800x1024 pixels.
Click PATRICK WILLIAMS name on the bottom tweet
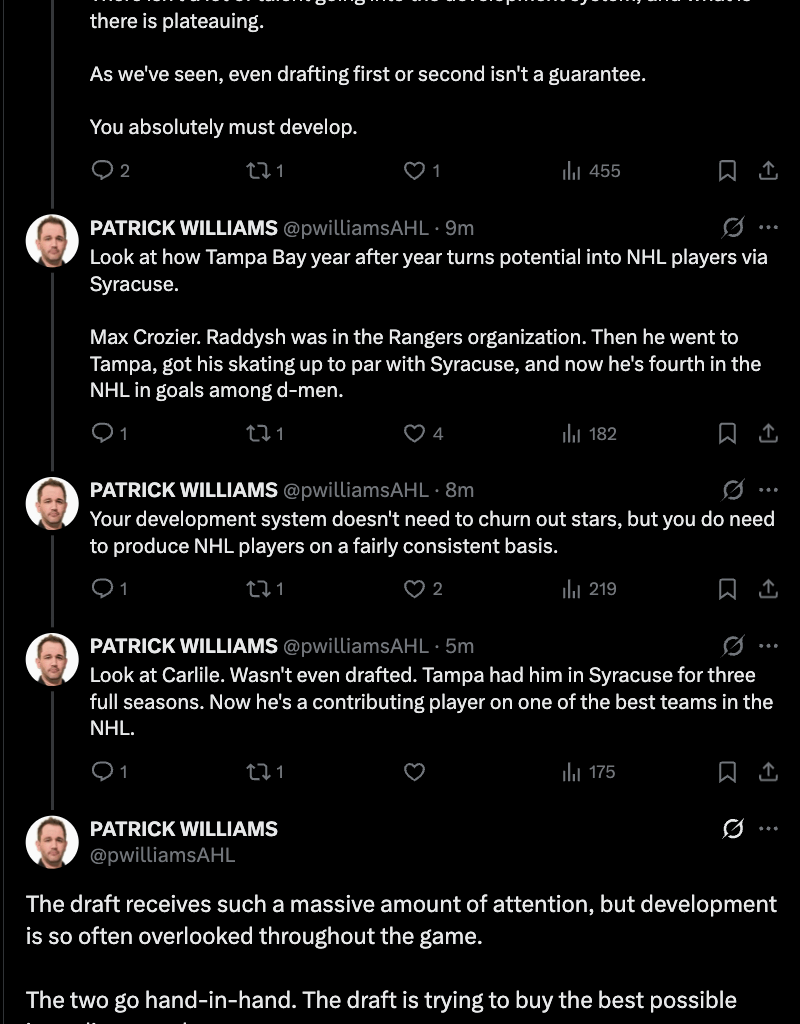pos(183,829)
